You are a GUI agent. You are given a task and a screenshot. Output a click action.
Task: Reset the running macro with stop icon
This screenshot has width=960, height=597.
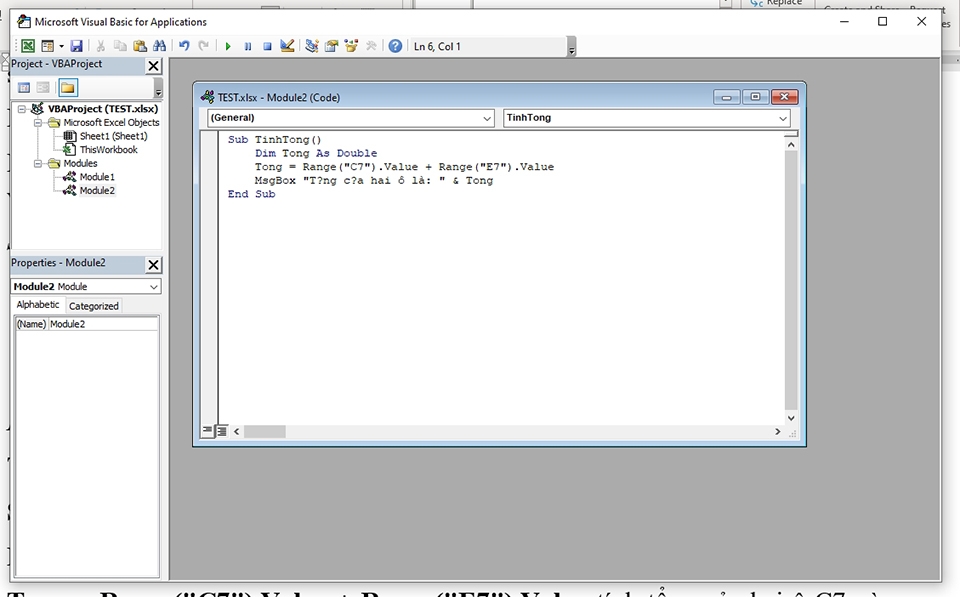(267, 46)
